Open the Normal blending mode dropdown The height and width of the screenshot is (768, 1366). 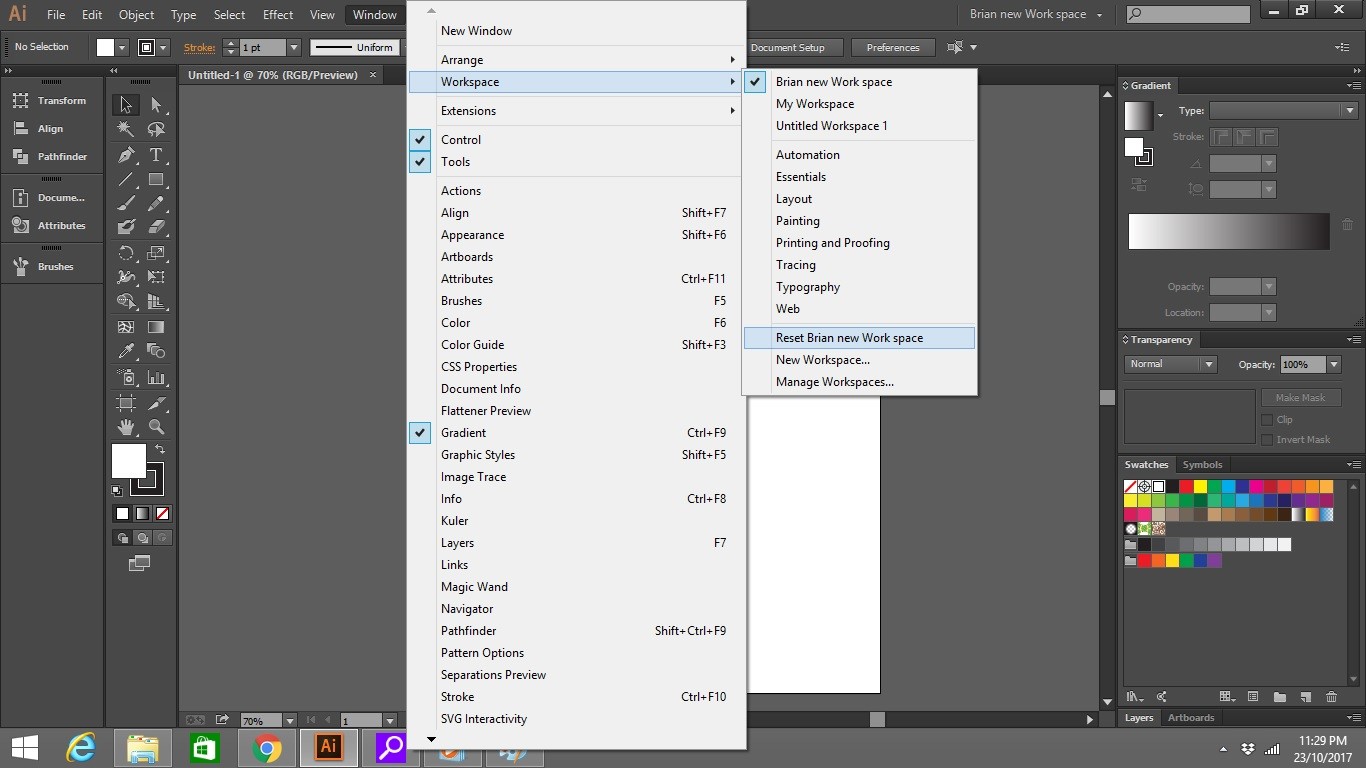tap(1170, 365)
